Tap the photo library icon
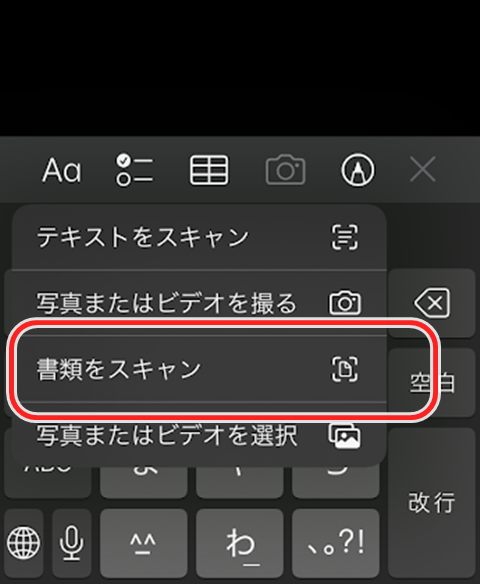Image resolution: width=480 pixels, height=584 pixels. click(344, 435)
